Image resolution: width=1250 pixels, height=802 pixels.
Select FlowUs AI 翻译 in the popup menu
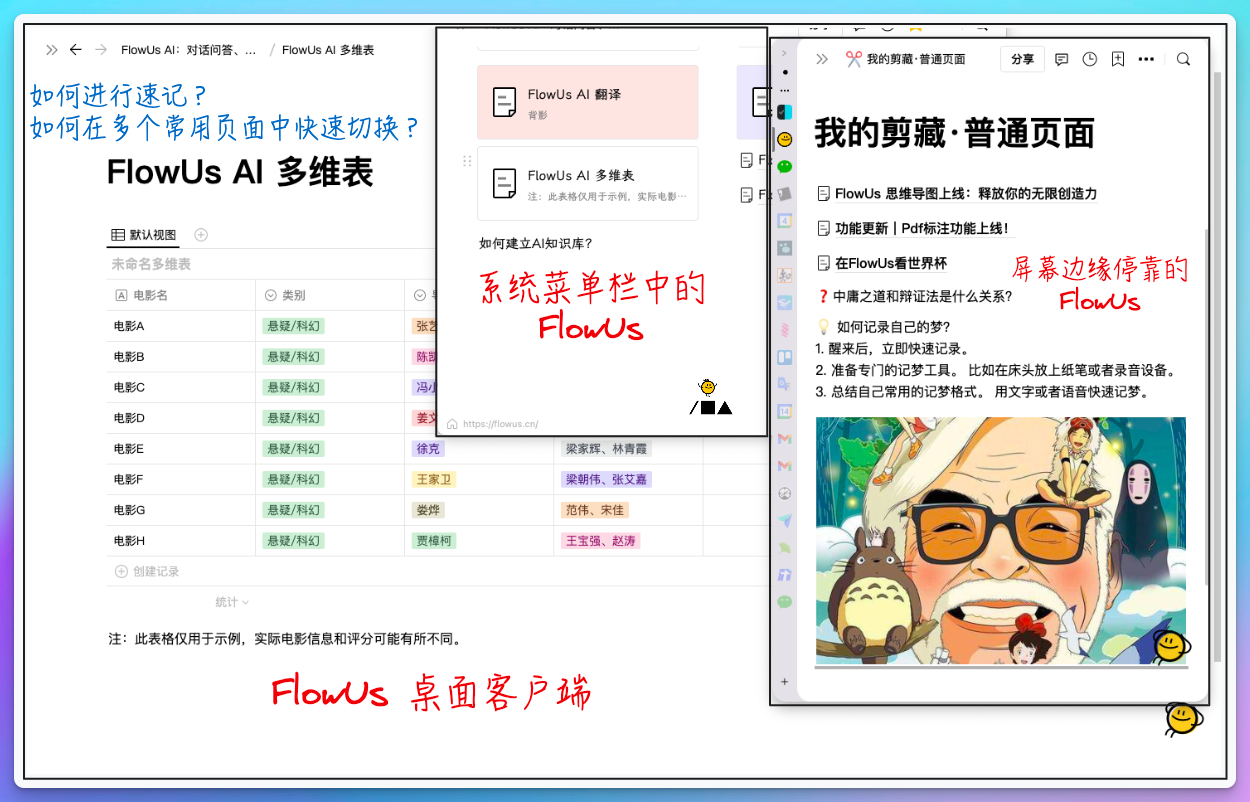pyautogui.click(x=588, y=101)
